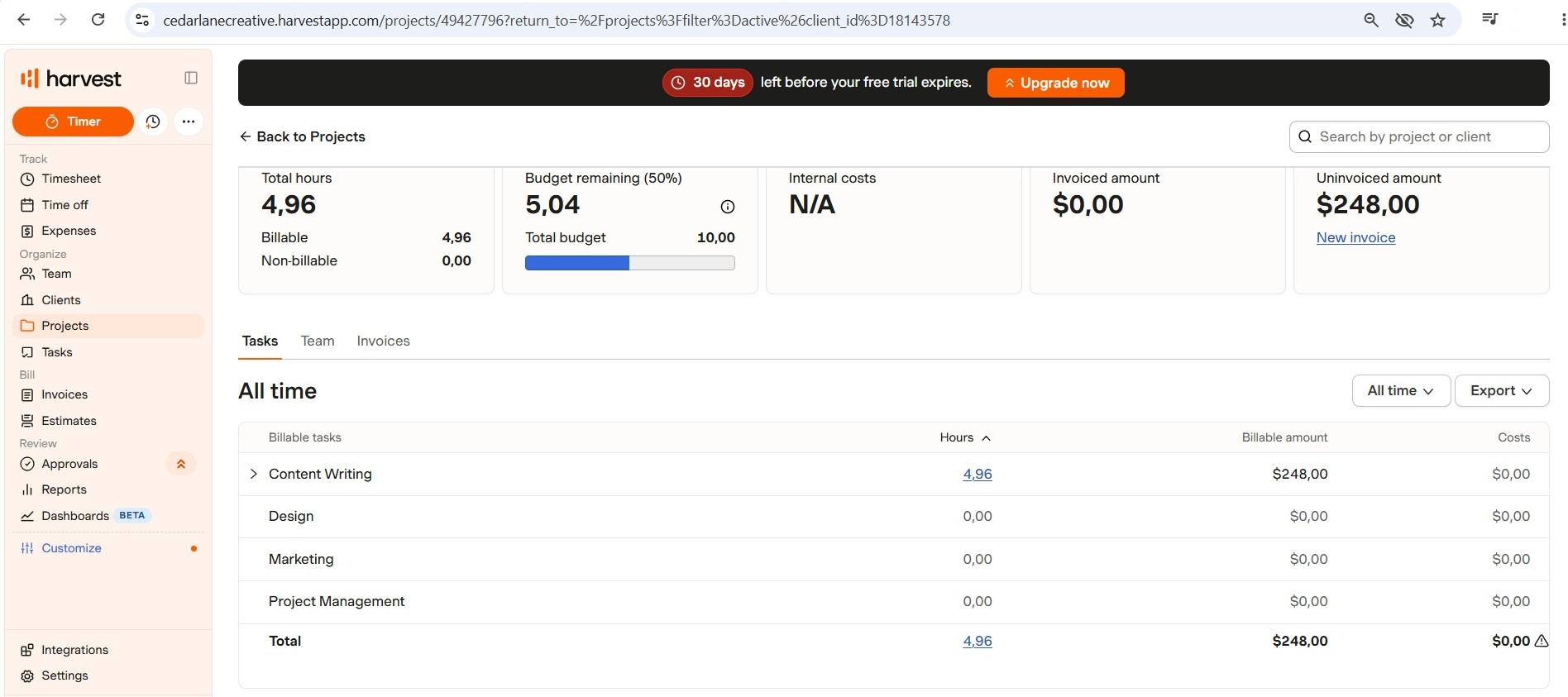Click the eye-slash tracking icon in address bar

pos(1404,20)
